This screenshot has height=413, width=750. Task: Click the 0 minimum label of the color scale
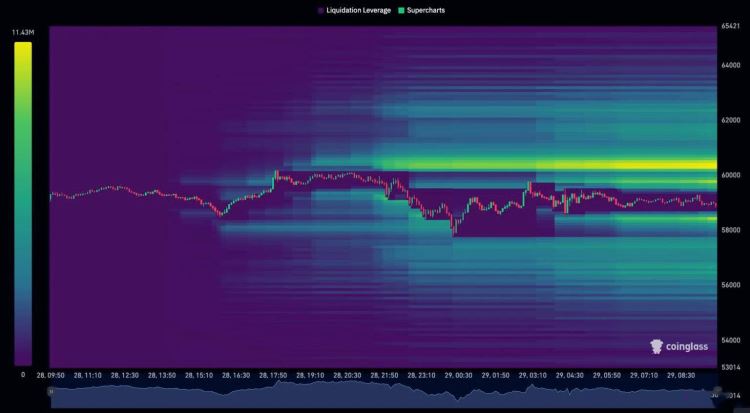click(x=23, y=375)
